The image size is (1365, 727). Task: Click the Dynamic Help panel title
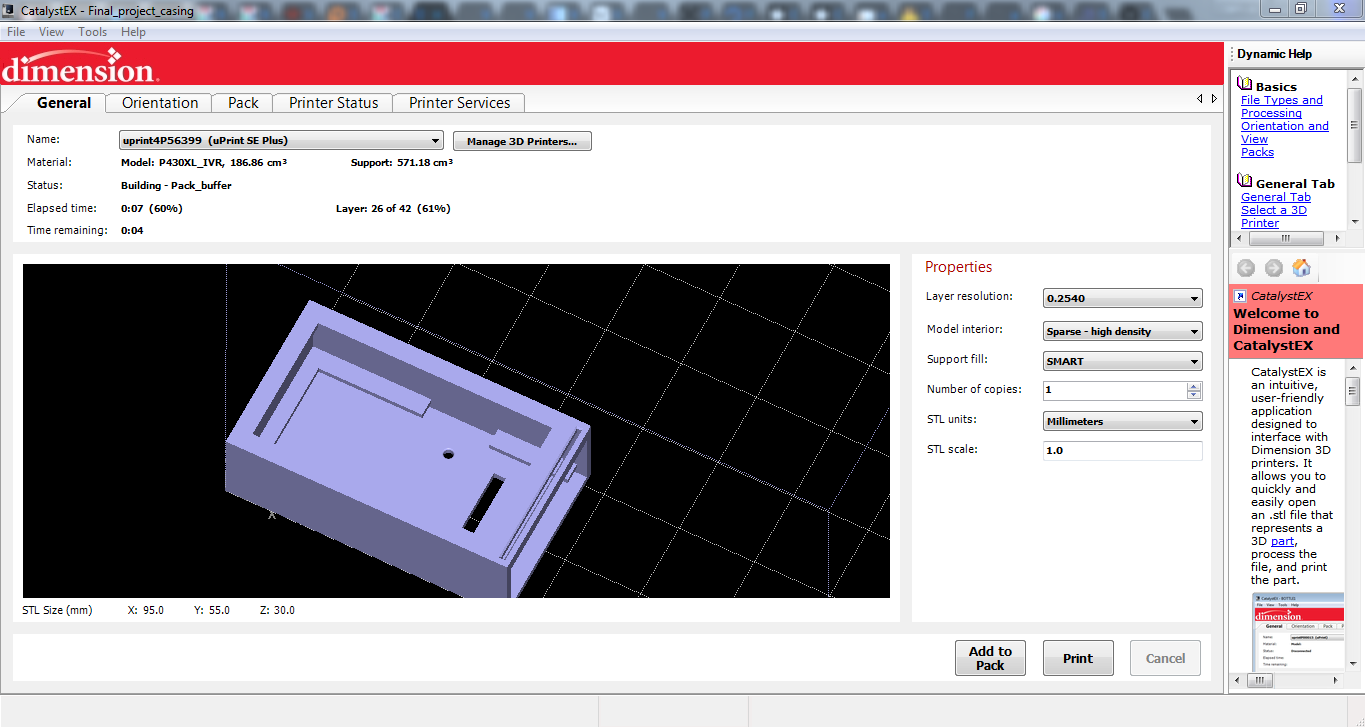1274,54
